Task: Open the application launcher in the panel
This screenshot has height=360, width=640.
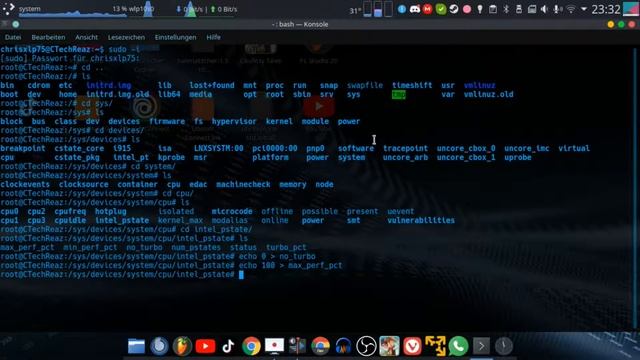Action: tap(8, 9)
